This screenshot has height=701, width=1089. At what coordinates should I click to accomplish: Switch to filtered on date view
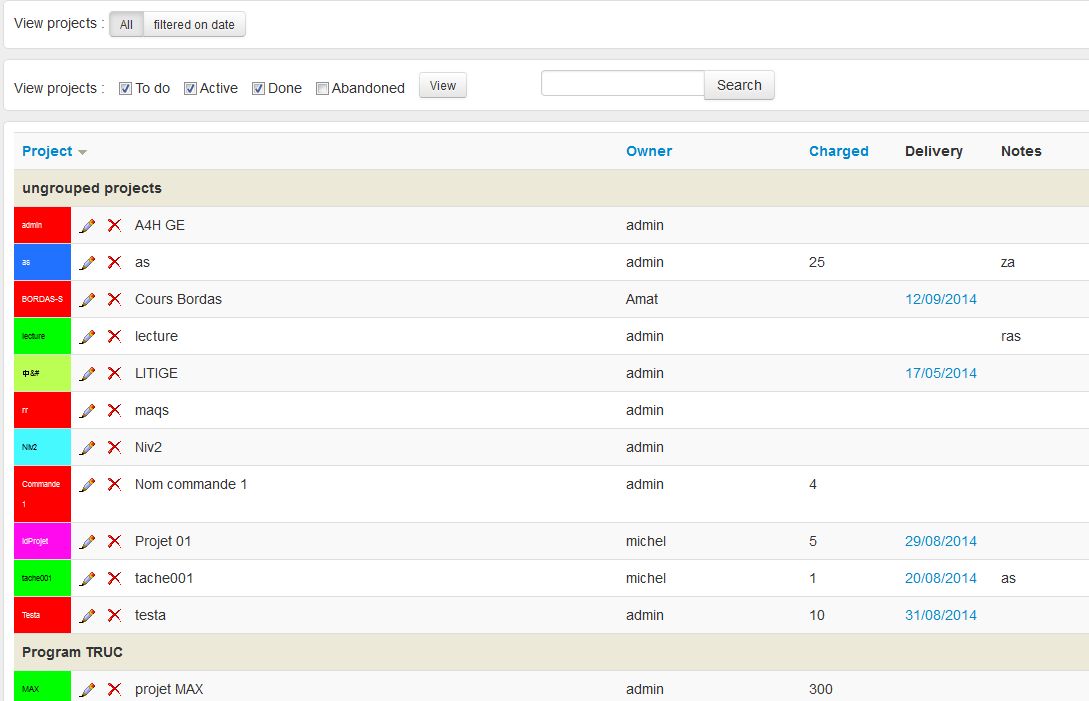tap(194, 25)
